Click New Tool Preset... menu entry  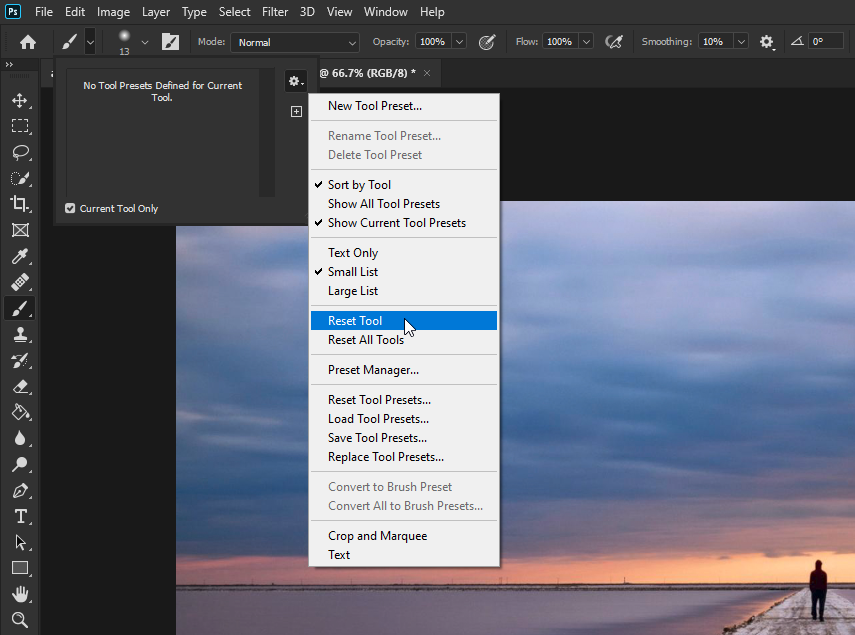(374, 106)
